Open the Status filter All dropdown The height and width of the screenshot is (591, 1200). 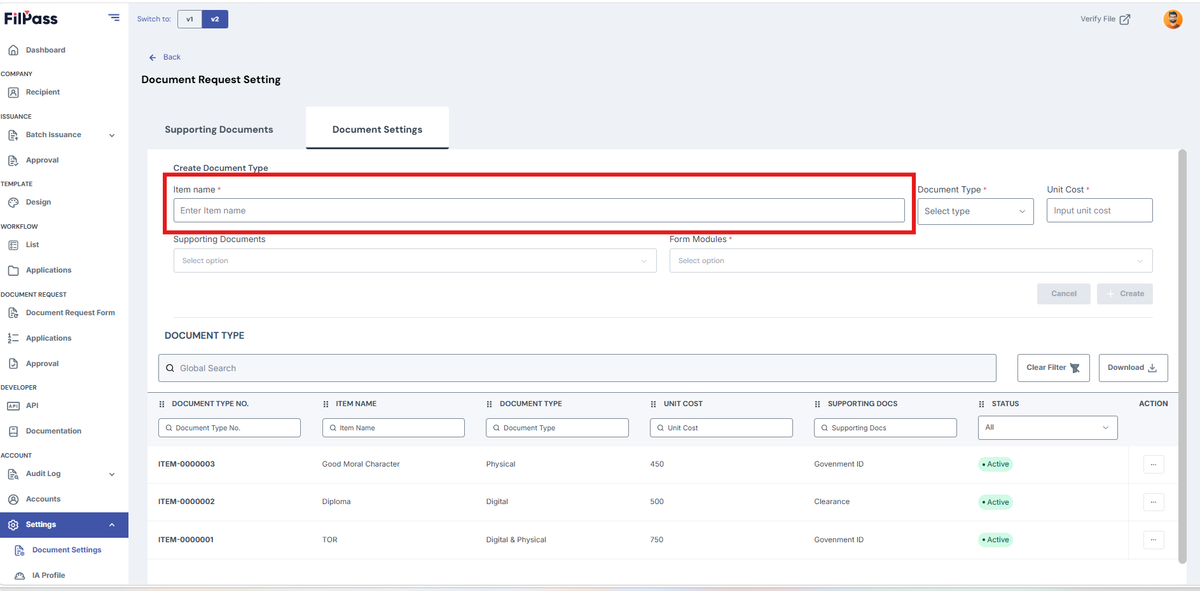tap(1048, 428)
